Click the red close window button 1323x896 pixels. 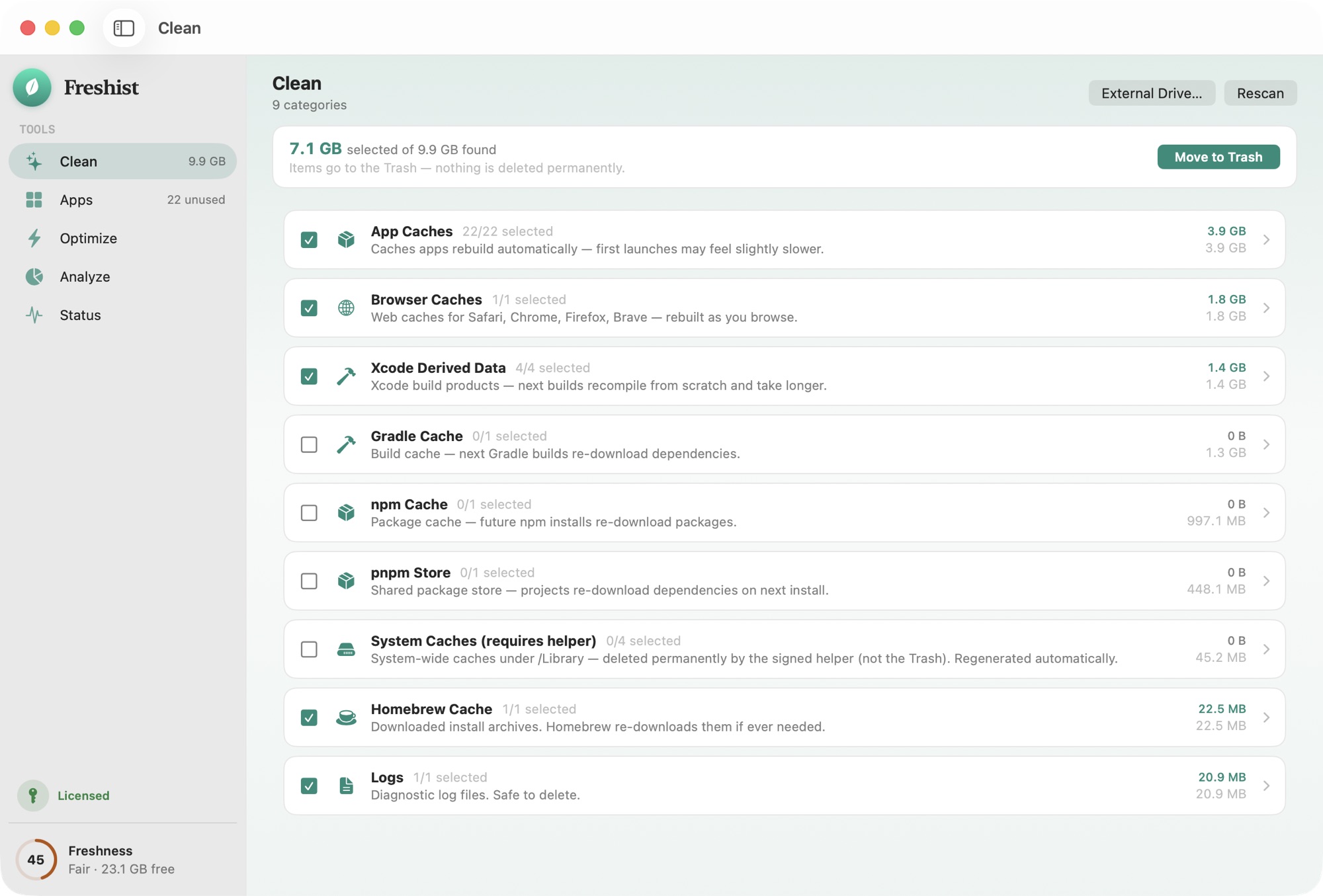tap(28, 28)
